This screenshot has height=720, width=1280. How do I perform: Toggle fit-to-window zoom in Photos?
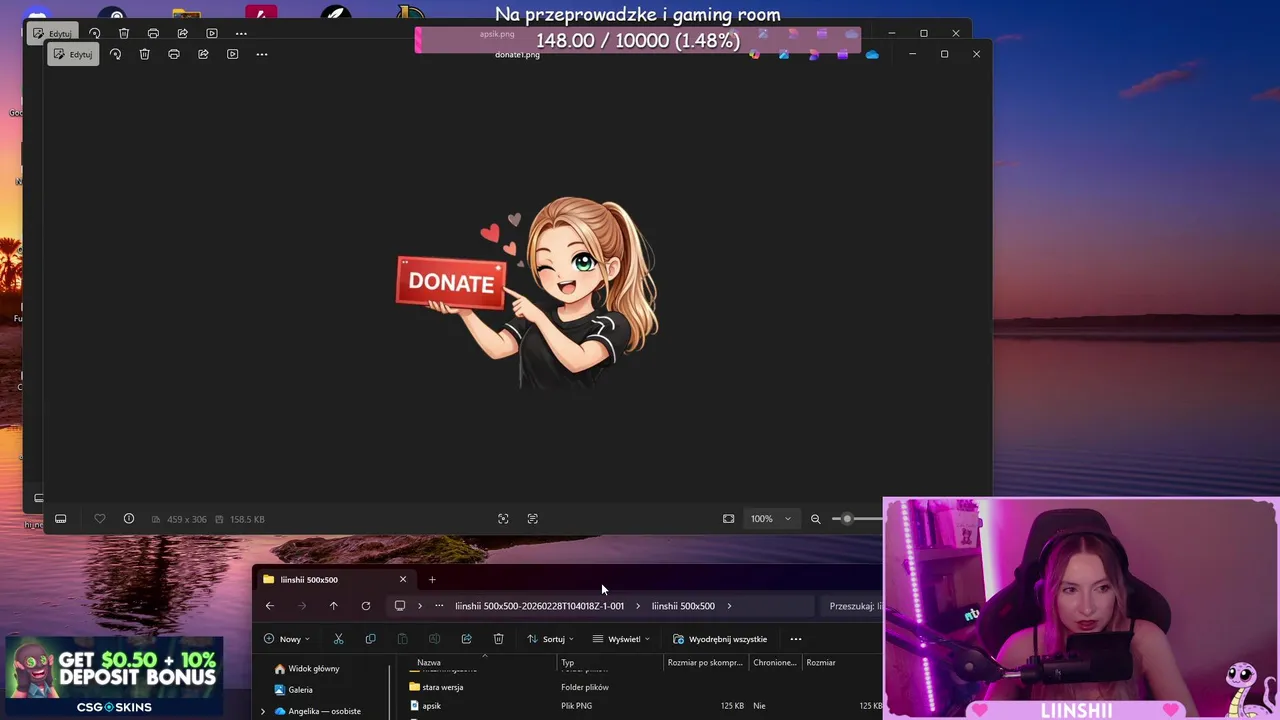[x=728, y=519]
